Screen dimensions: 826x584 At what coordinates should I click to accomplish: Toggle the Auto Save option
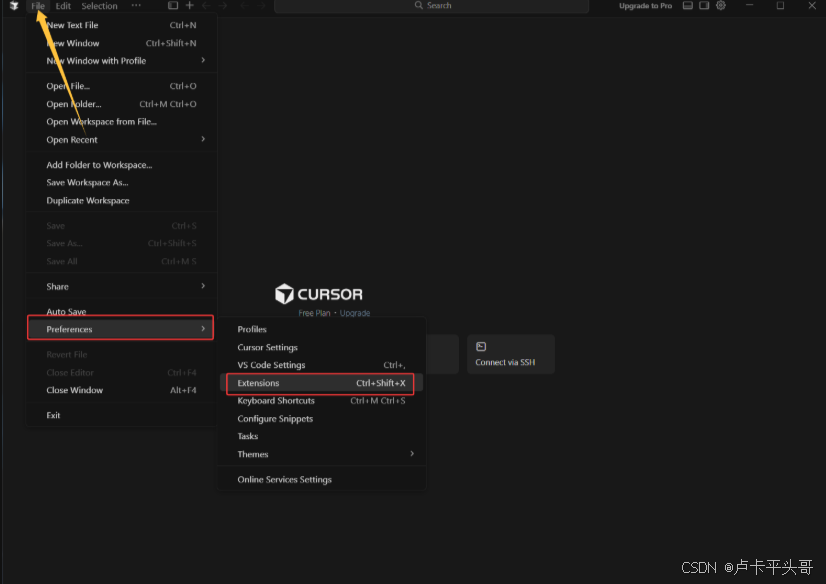coord(121,312)
